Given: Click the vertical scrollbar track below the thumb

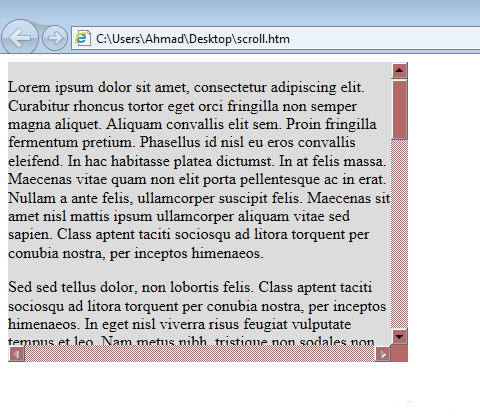Looking at the screenshot, I should [x=399, y=234].
